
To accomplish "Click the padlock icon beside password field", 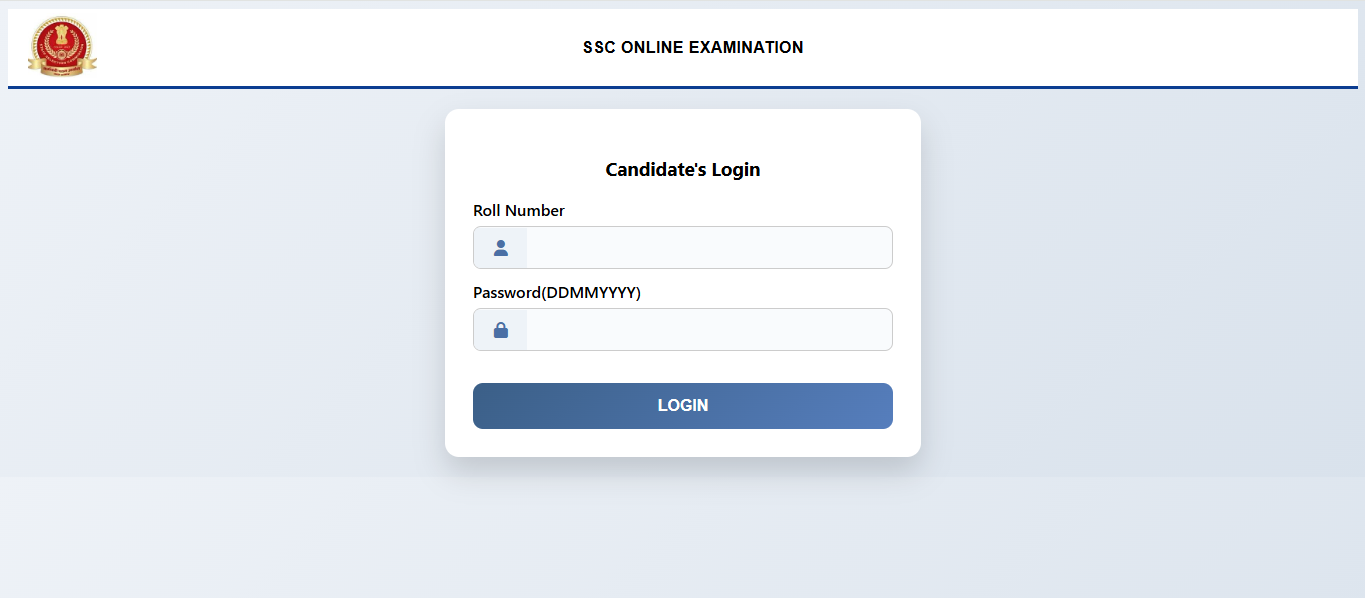I will click(x=501, y=330).
